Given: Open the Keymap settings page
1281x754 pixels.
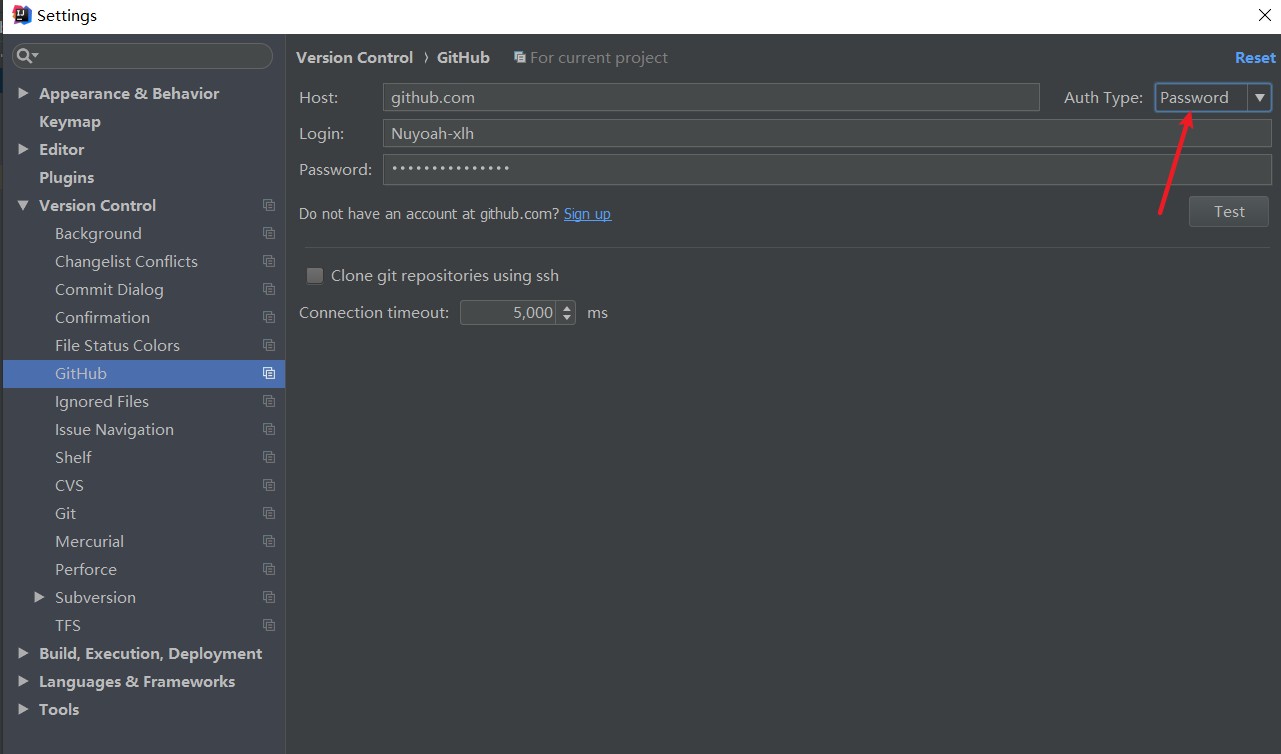Looking at the screenshot, I should click(x=70, y=121).
